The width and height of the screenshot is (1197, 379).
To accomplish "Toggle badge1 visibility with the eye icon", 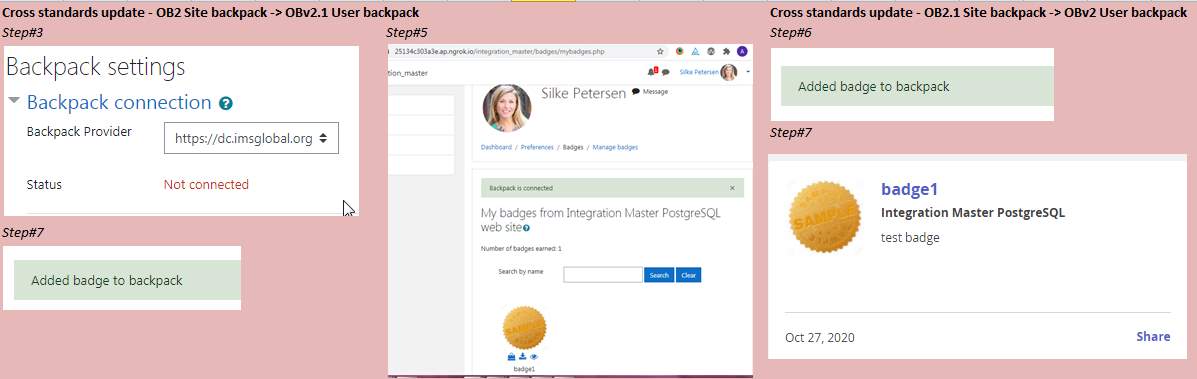I will point(534,356).
